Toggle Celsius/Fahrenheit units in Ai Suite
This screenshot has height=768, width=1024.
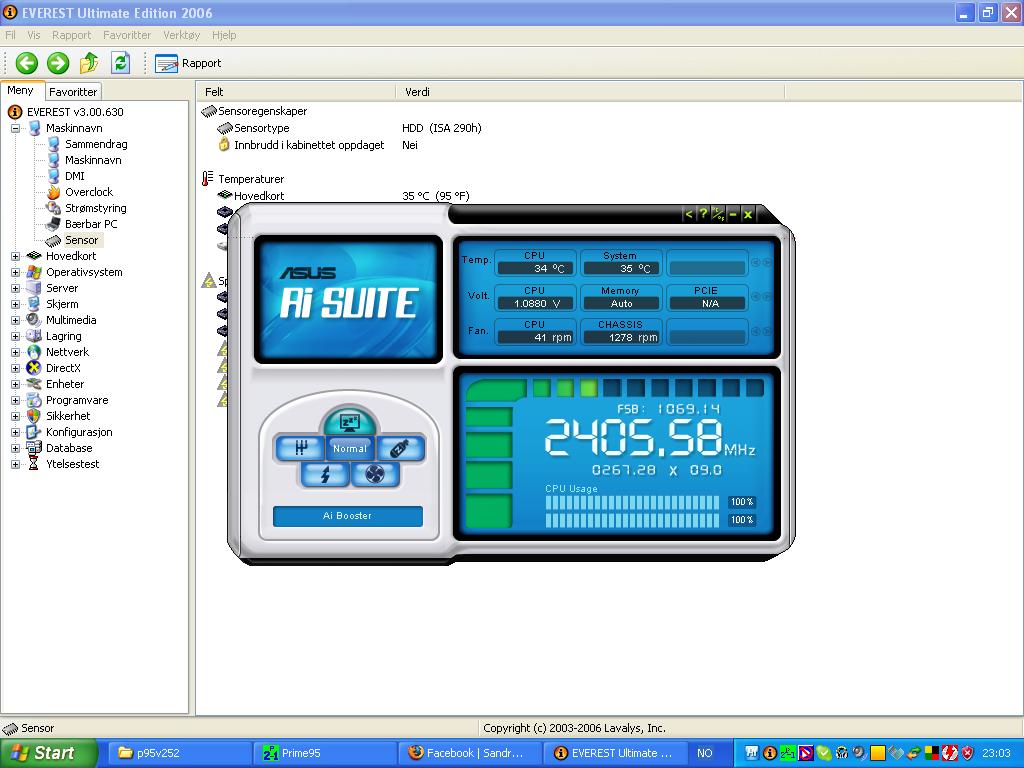(718, 214)
